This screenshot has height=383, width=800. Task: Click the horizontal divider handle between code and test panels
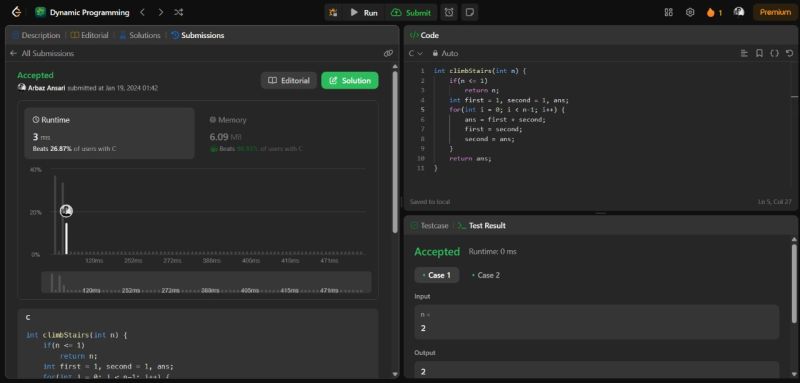click(x=601, y=213)
